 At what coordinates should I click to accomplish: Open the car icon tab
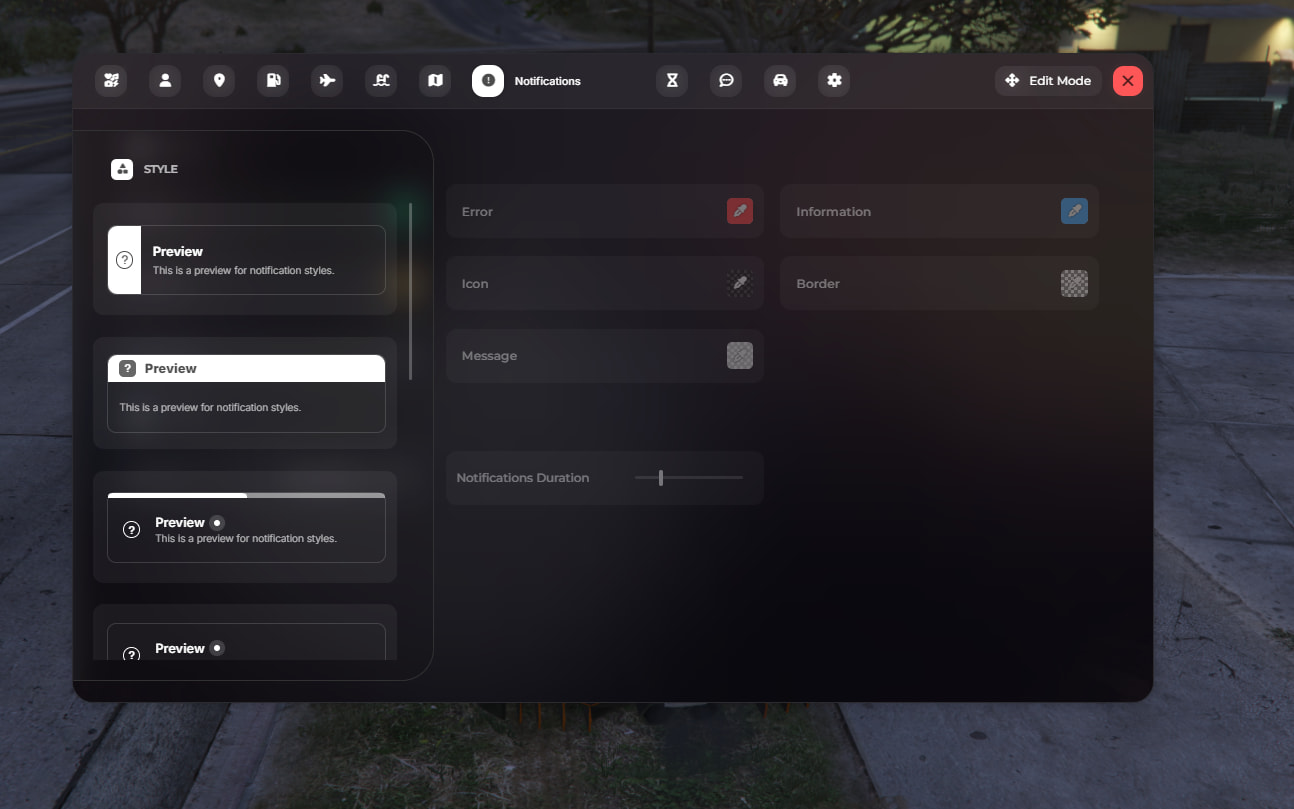point(780,81)
